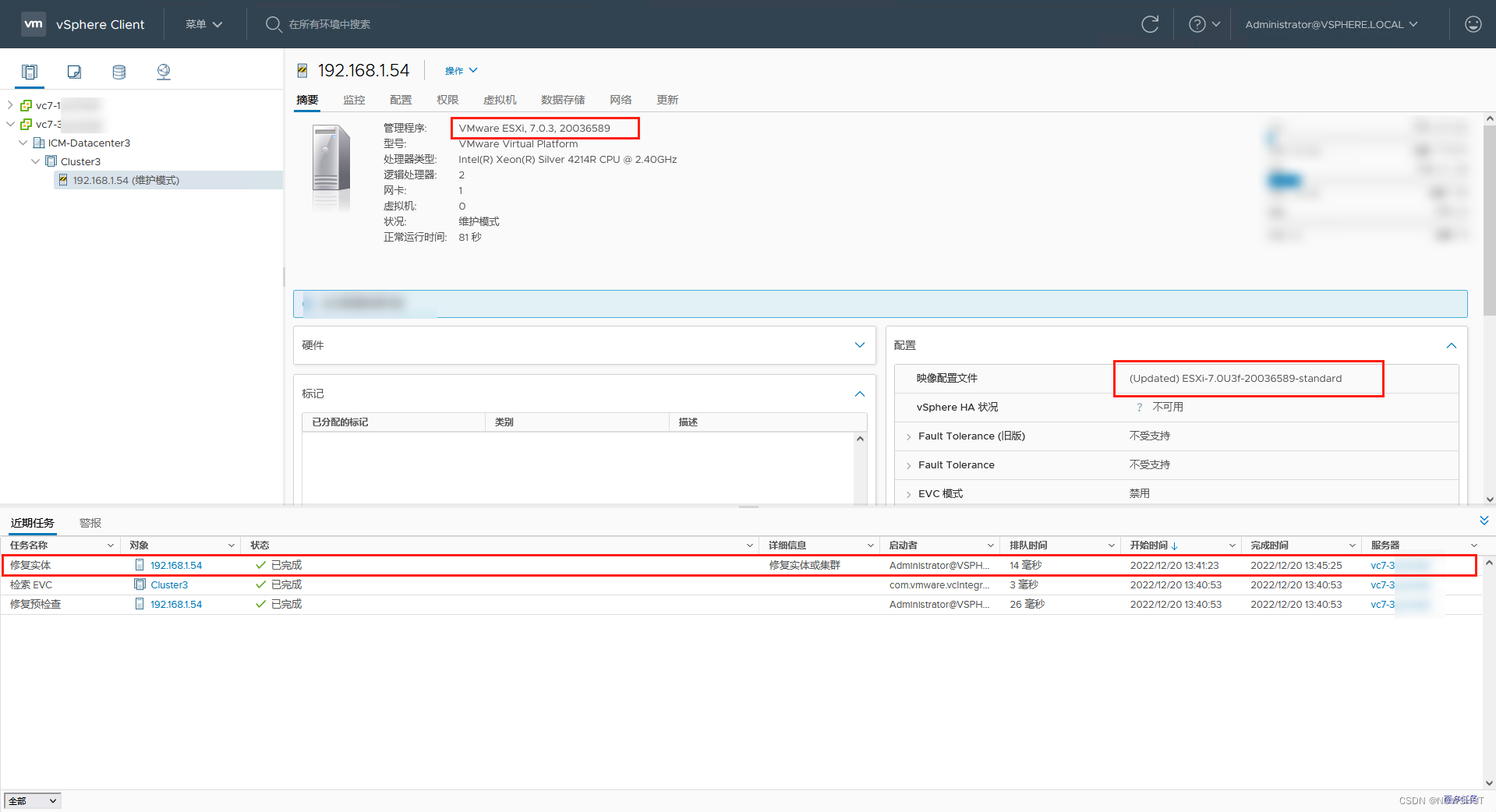Viewport: 1496px width, 812px height.
Task: Switch to the 网络 tab
Action: coord(621,100)
